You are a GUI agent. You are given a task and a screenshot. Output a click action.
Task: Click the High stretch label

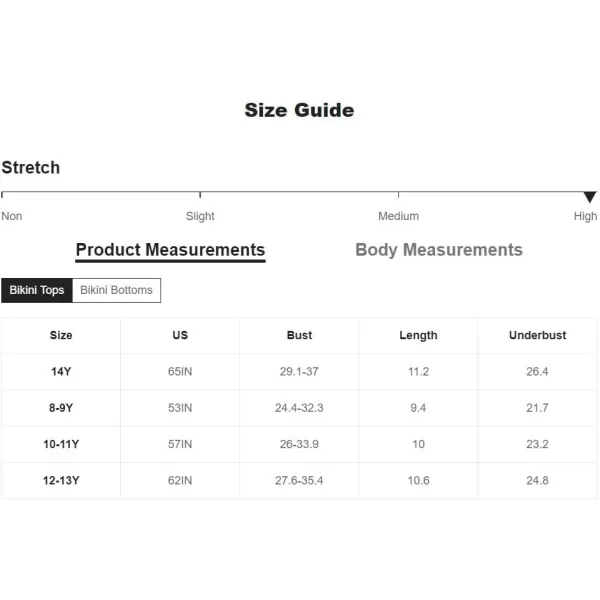tap(585, 216)
